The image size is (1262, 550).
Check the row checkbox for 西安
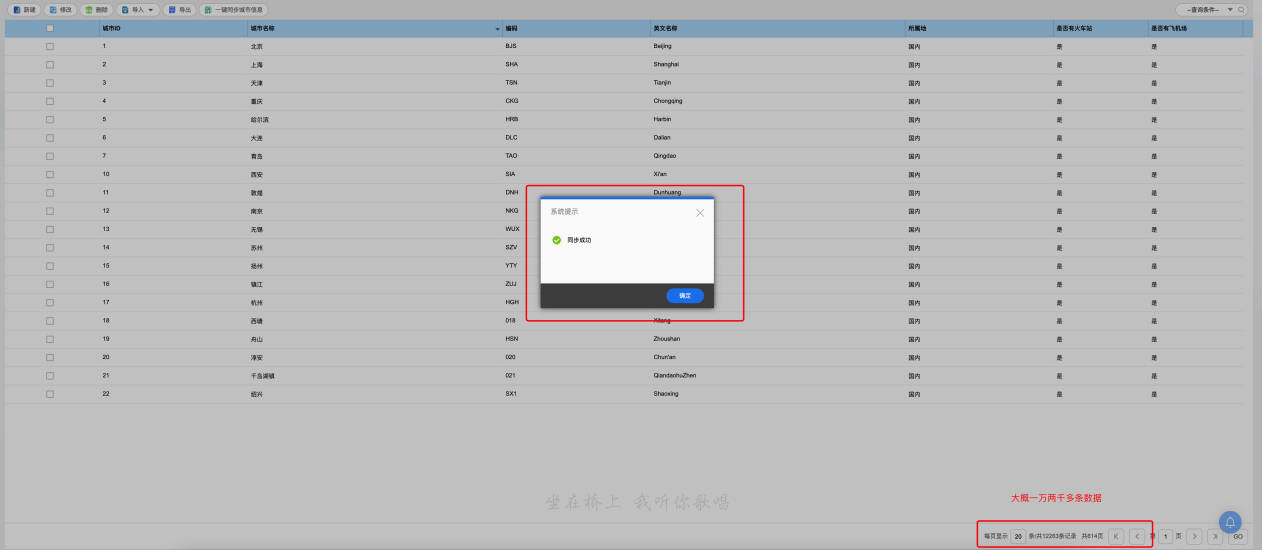point(50,174)
